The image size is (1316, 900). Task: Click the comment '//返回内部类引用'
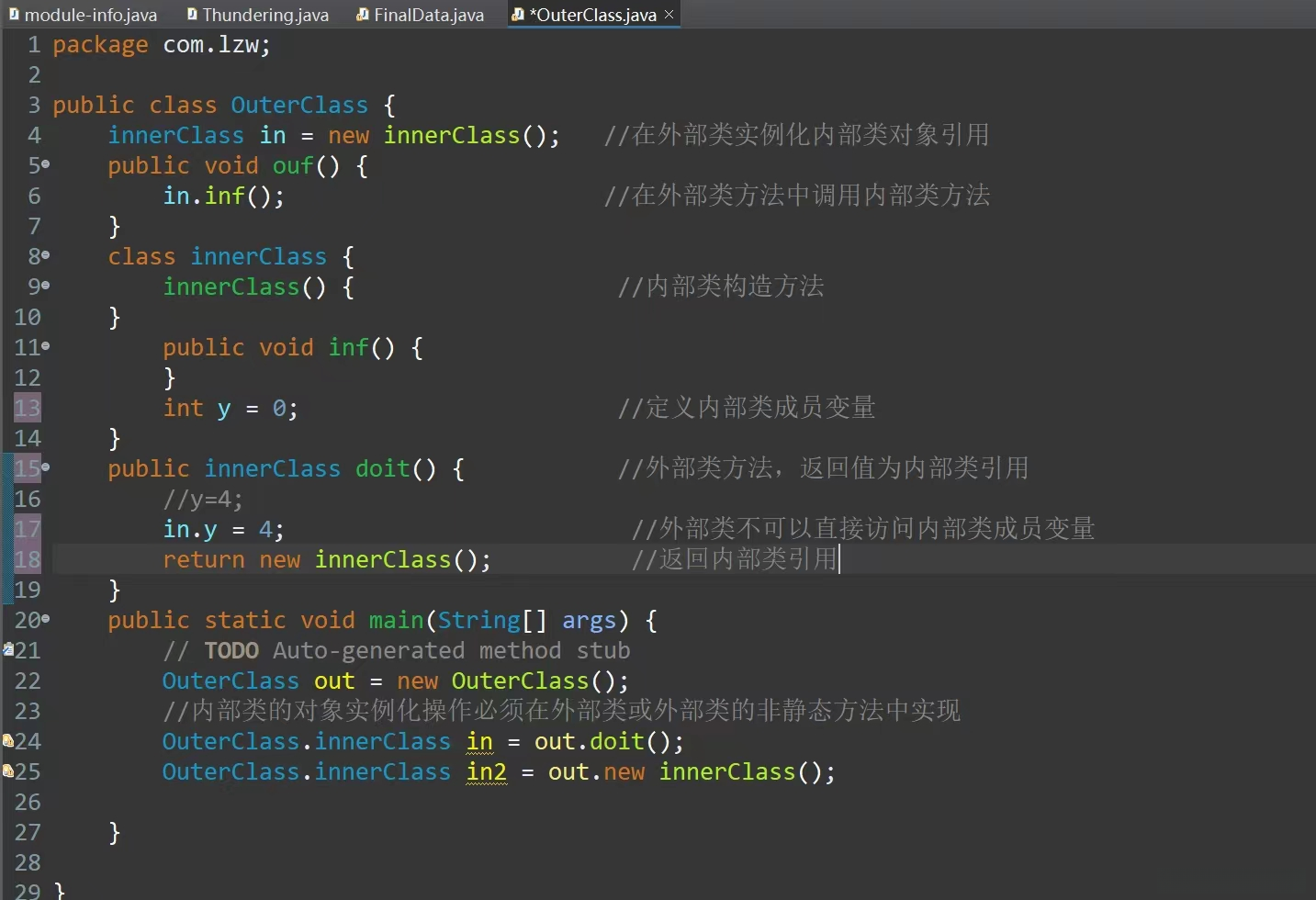[735, 559]
